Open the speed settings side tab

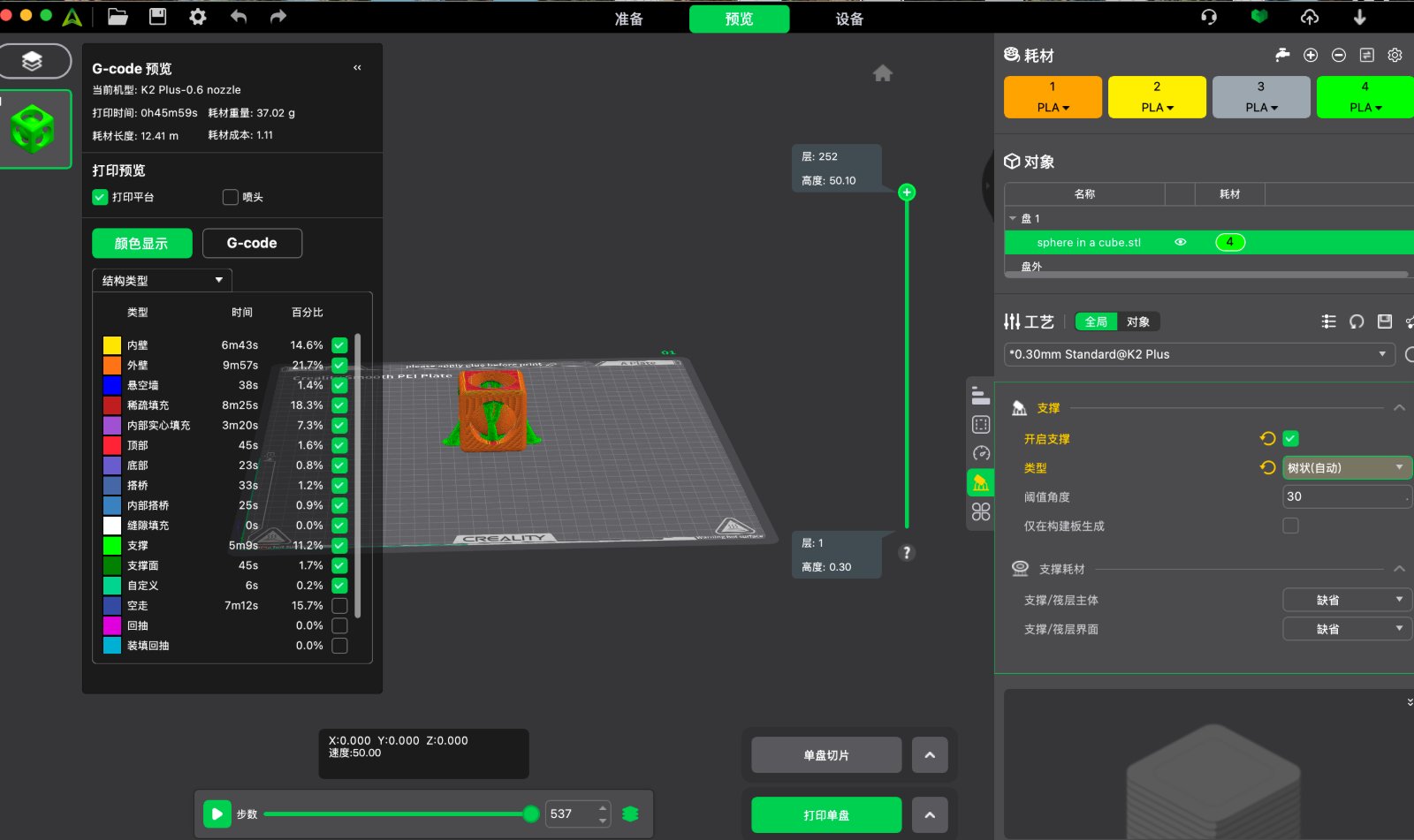point(981,453)
